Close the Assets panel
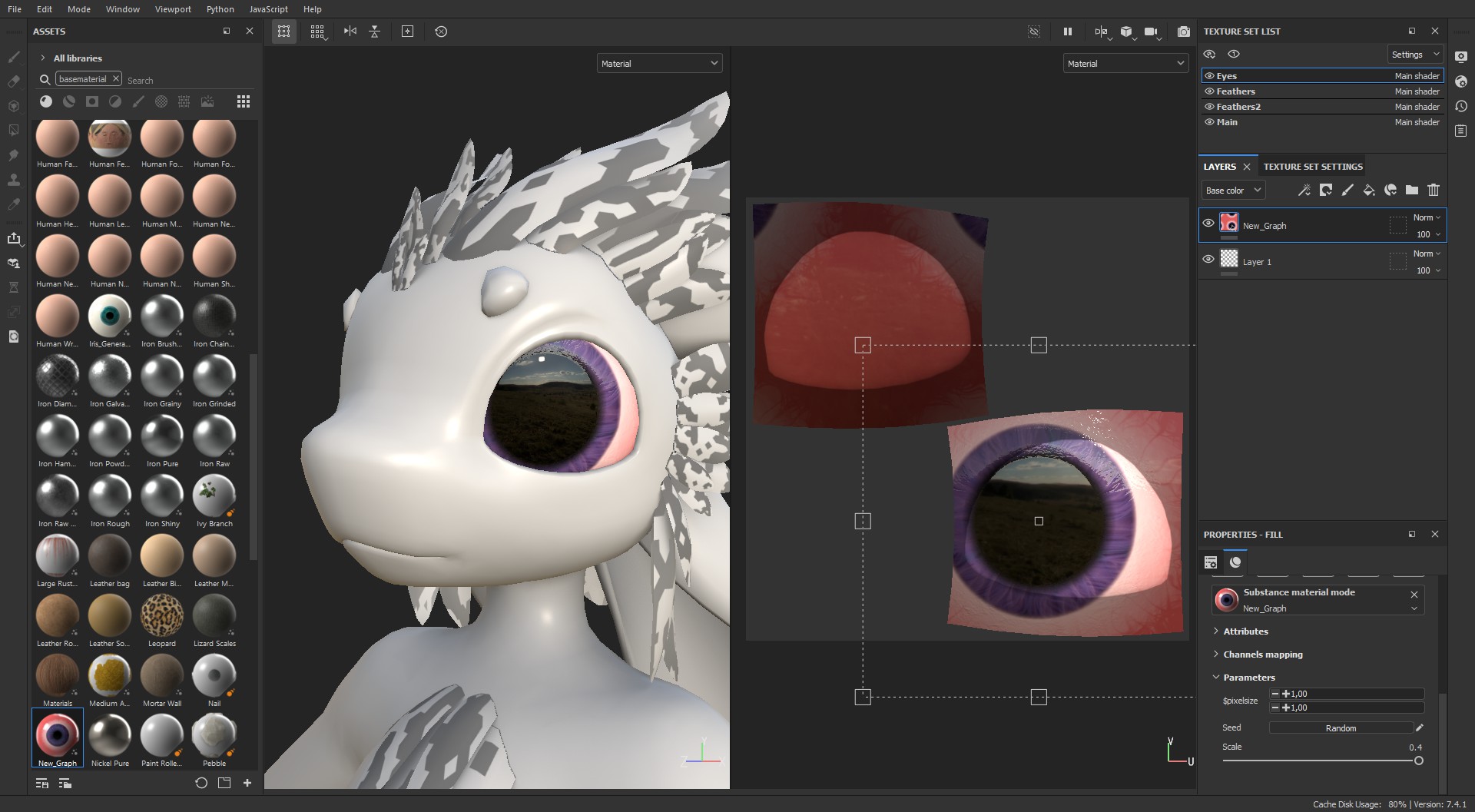1475x812 pixels. [249, 31]
